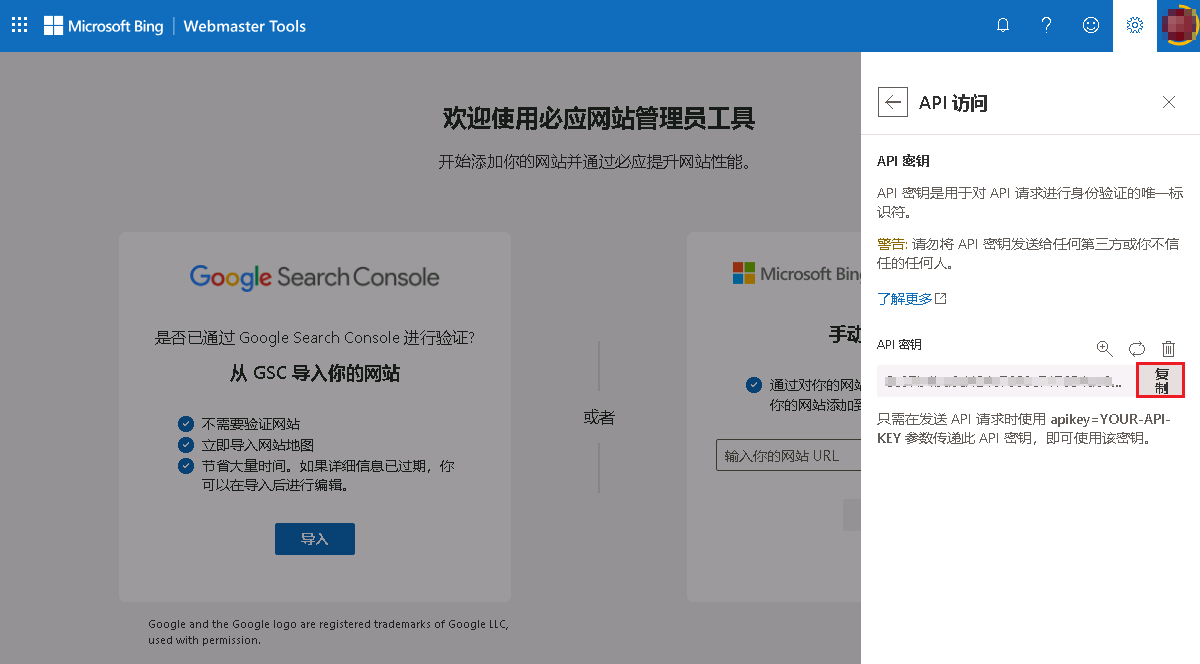Click the 导入 import button
Viewport: 1200px width, 664px height.
[x=315, y=538]
